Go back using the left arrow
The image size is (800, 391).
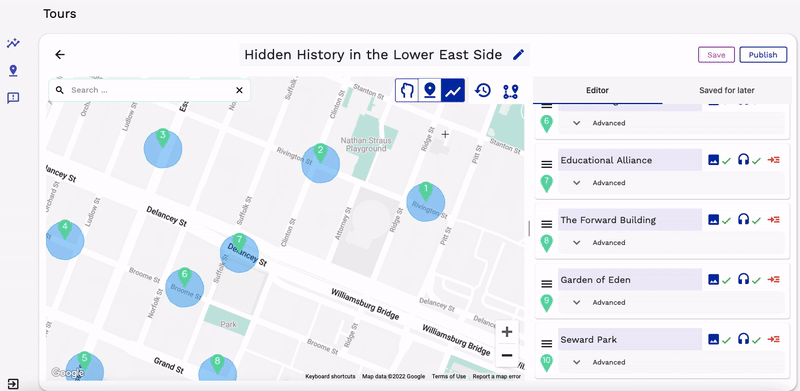(x=60, y=55)
